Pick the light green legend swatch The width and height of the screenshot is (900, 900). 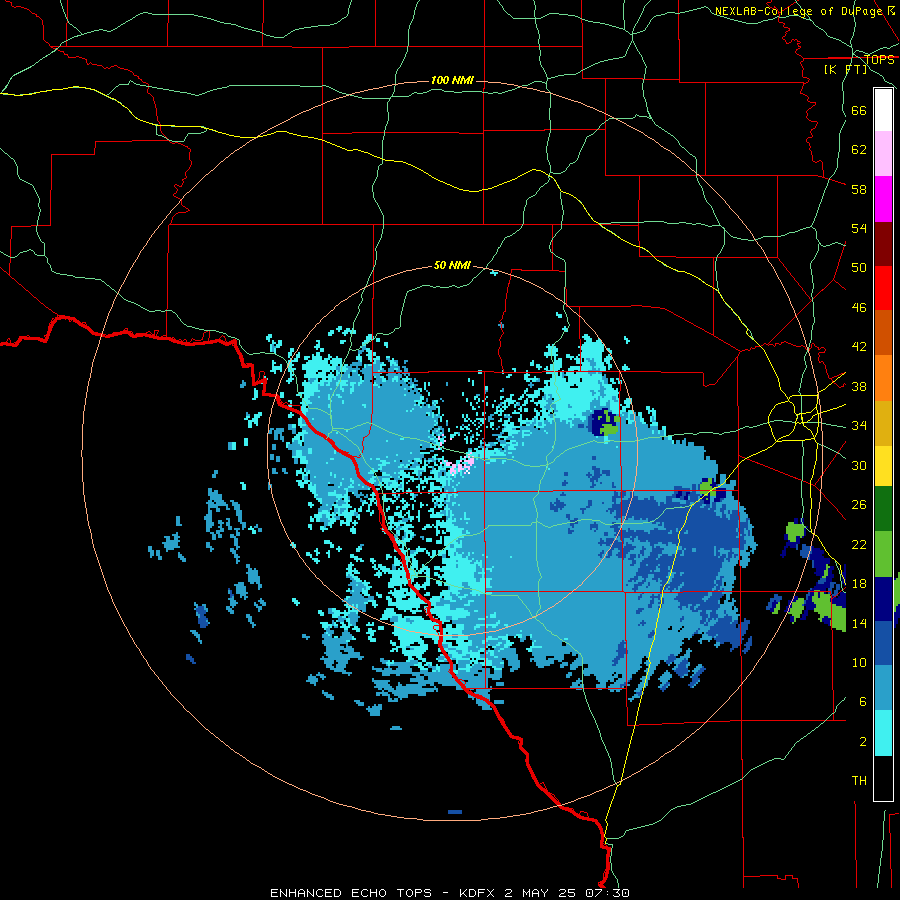[883, 554]
